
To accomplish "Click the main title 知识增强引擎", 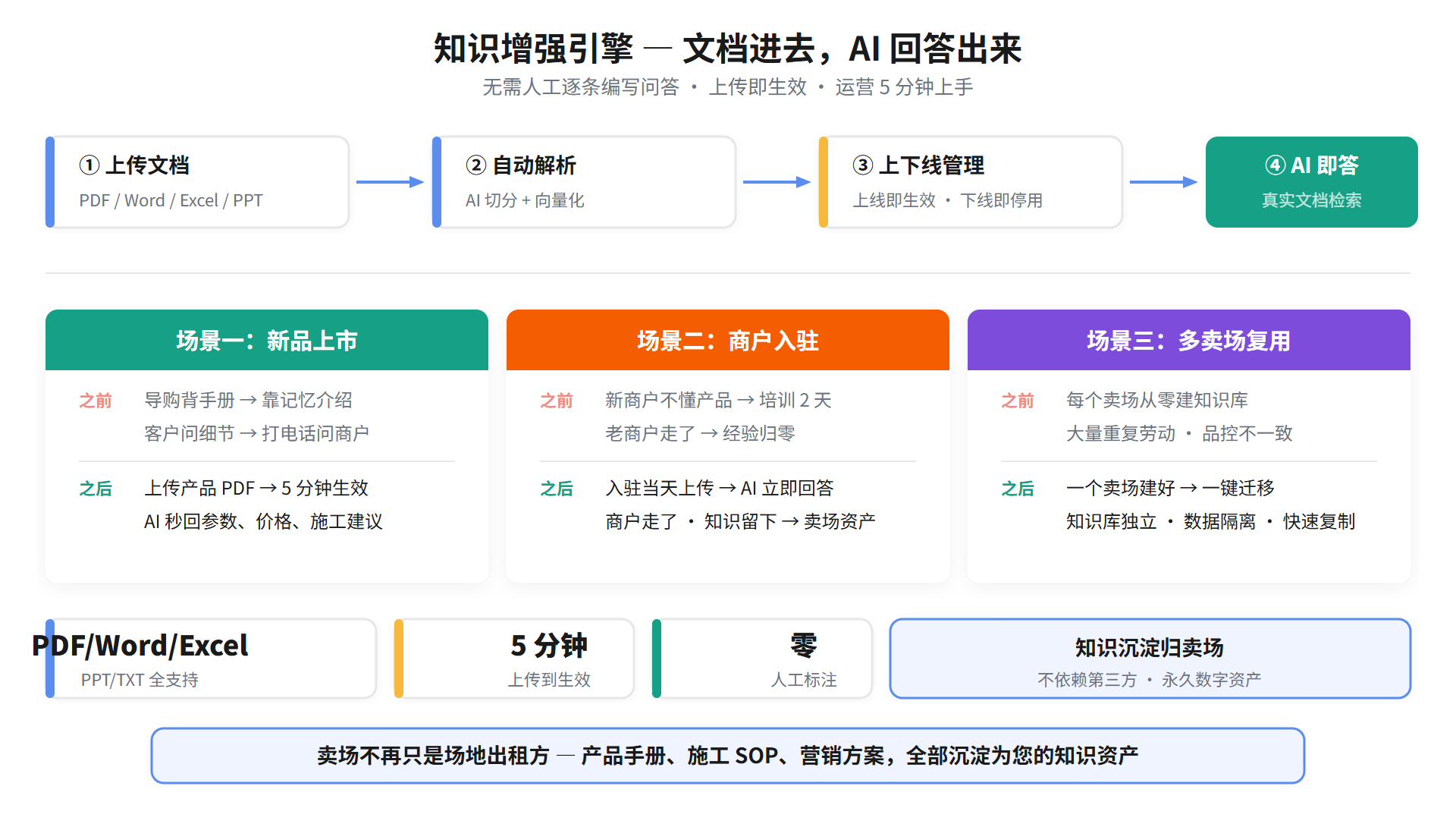I will (x=533, y=49).
